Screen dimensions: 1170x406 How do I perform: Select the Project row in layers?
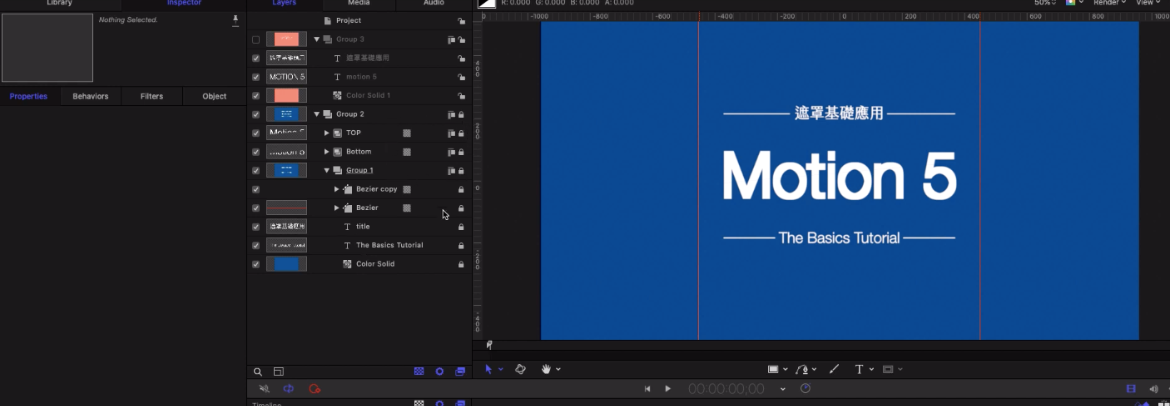click(x=359, y=21)
